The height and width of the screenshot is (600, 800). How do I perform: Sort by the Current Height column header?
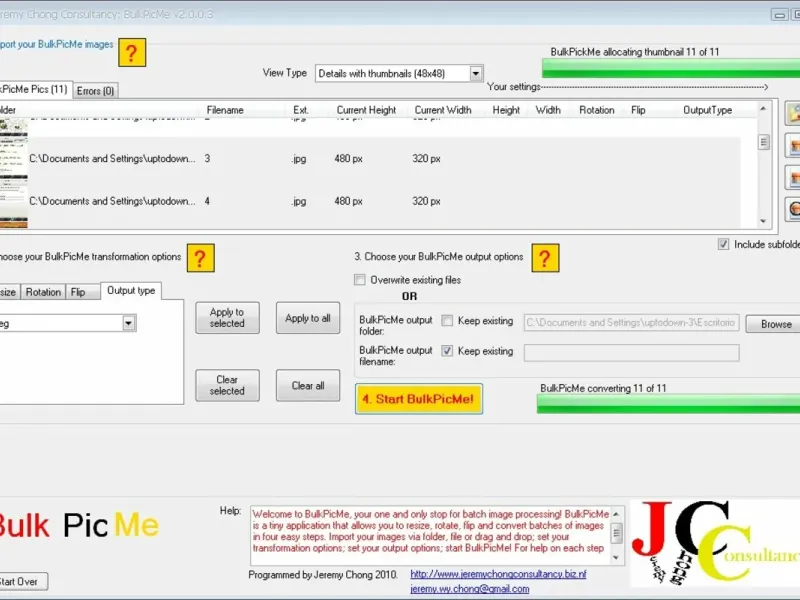pyautogui.click(x=366, y=110)
